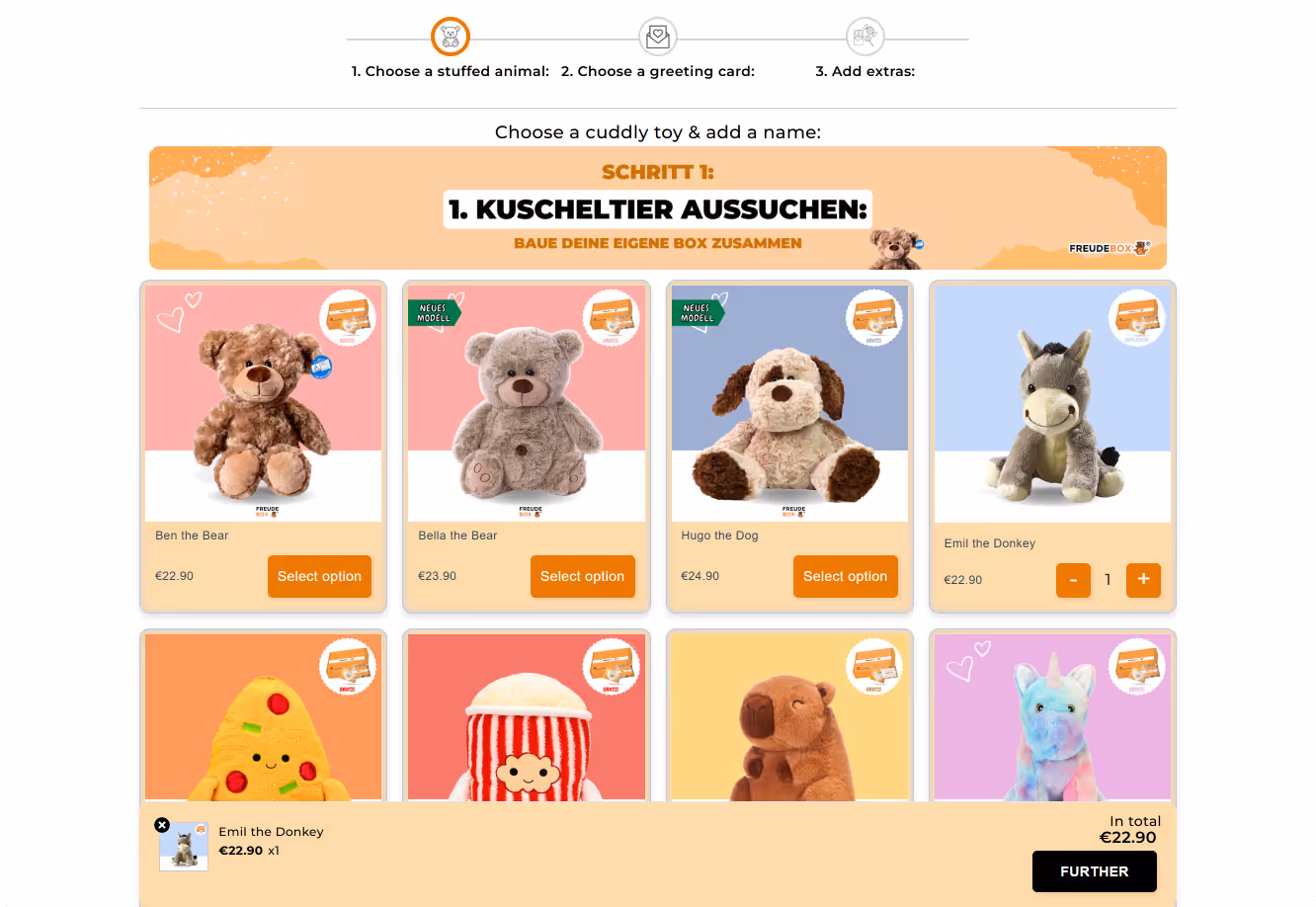The width and height of the screenshot is (1316, 907).
Task: Click gift box badge on Emil the Donkey
Action: point(1137,318)
